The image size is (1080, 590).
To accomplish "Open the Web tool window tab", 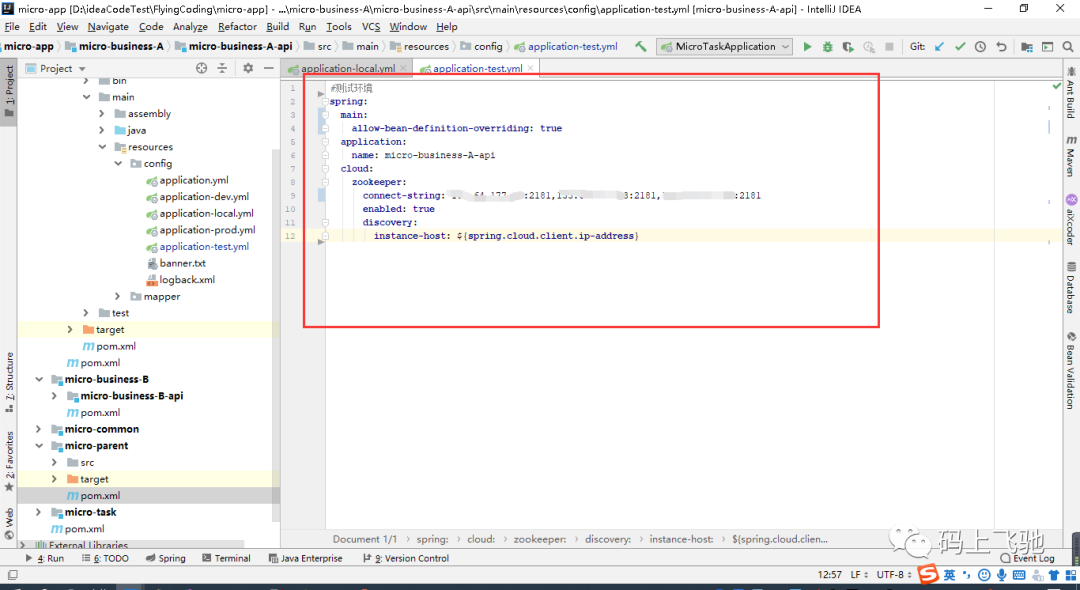I will pos(9,524).
